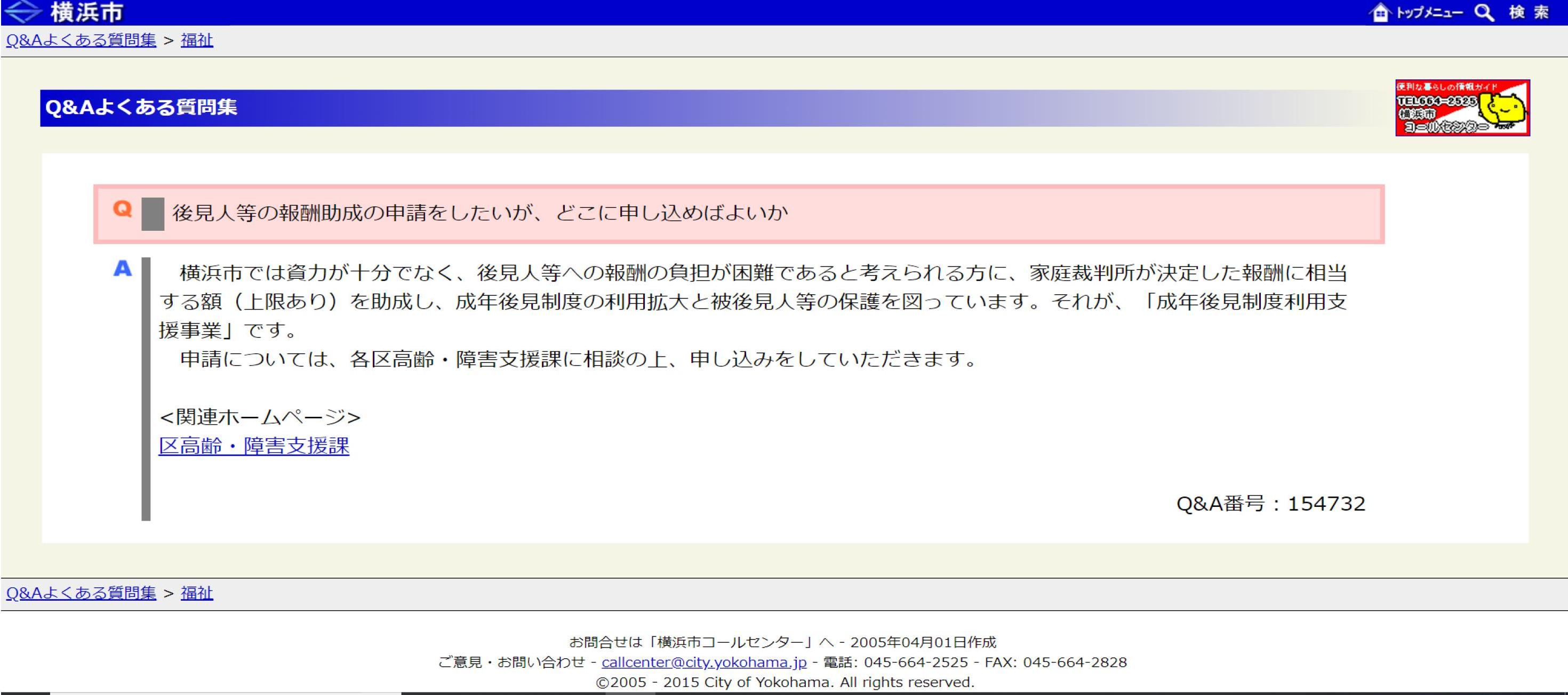Open トップメニュー in the header
Screen dimensions: 1568x695
(x=1429, y=12)
